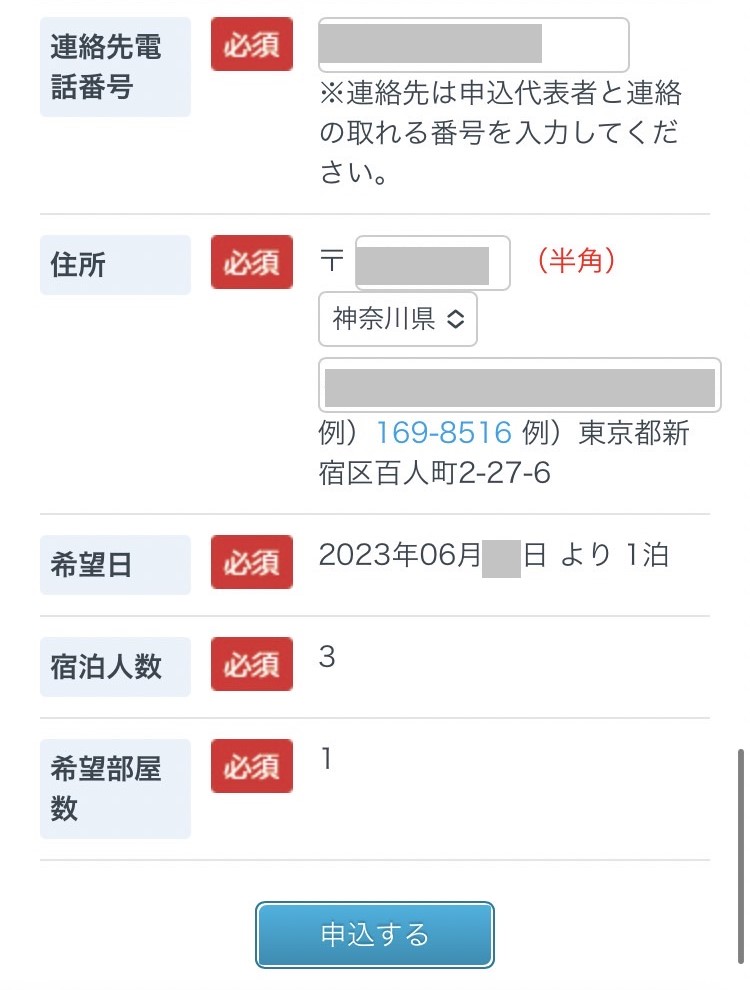Image resolution: width=750 pixels, height=990 pixels.
Task: Click the 必須 badge next to 希望部屋数
Action: click(x=251, y=766)
